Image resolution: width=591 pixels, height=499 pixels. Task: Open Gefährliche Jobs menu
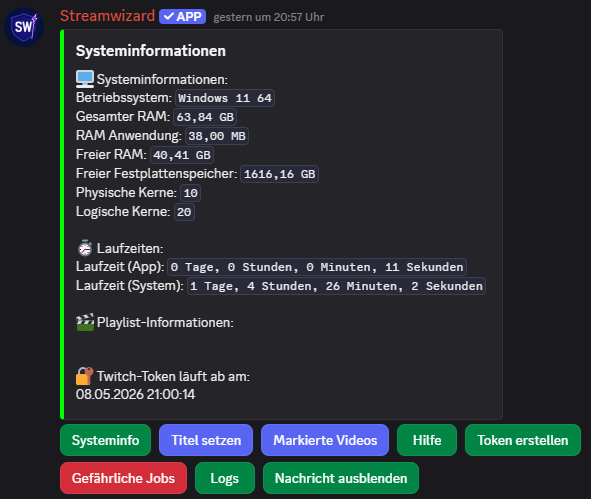coord(123,478)
